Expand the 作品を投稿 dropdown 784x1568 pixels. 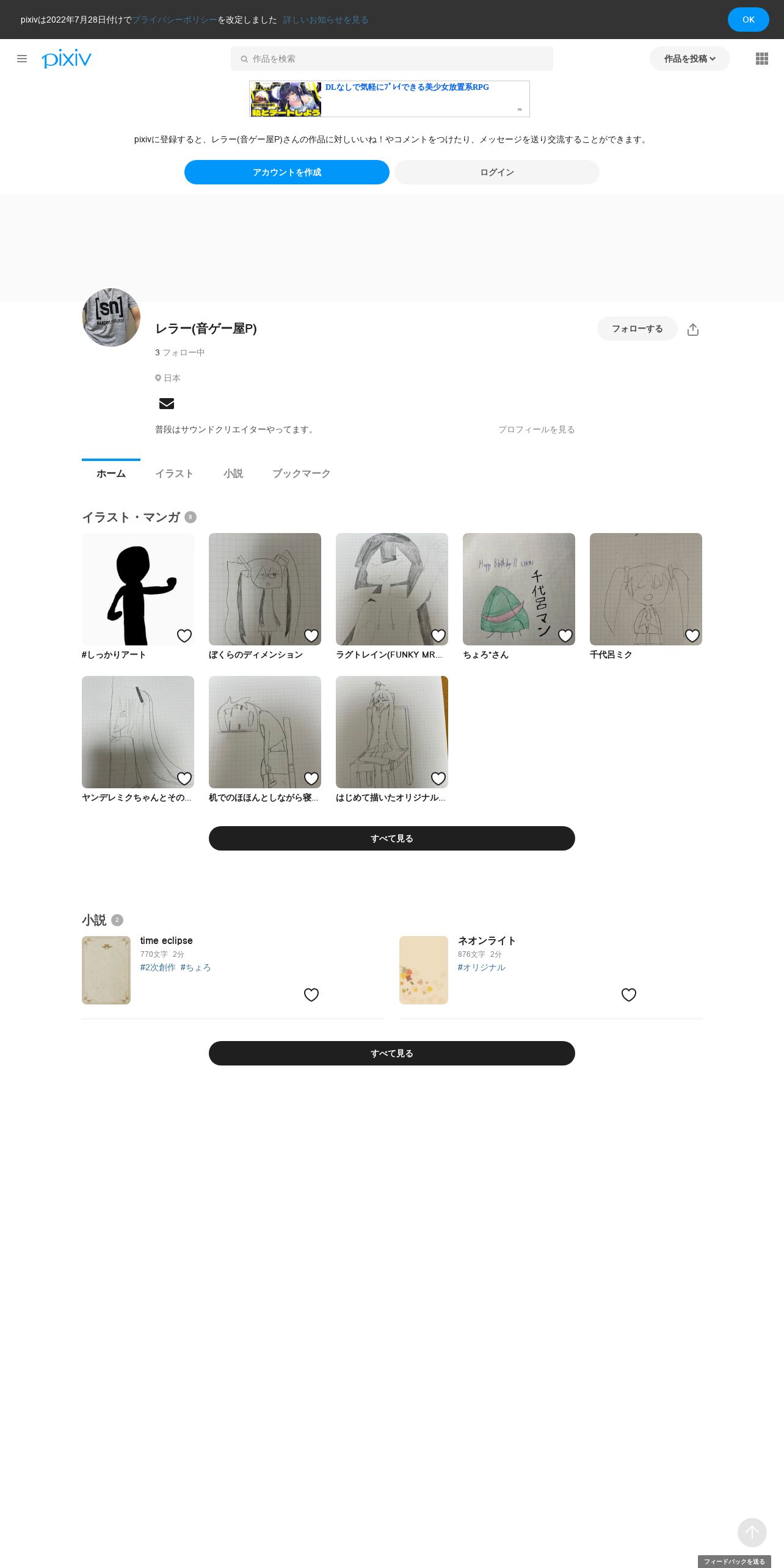point(690,59)
